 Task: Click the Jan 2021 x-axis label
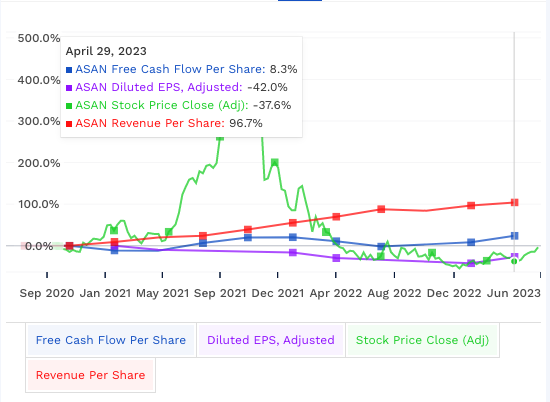(x=105, y=293)
